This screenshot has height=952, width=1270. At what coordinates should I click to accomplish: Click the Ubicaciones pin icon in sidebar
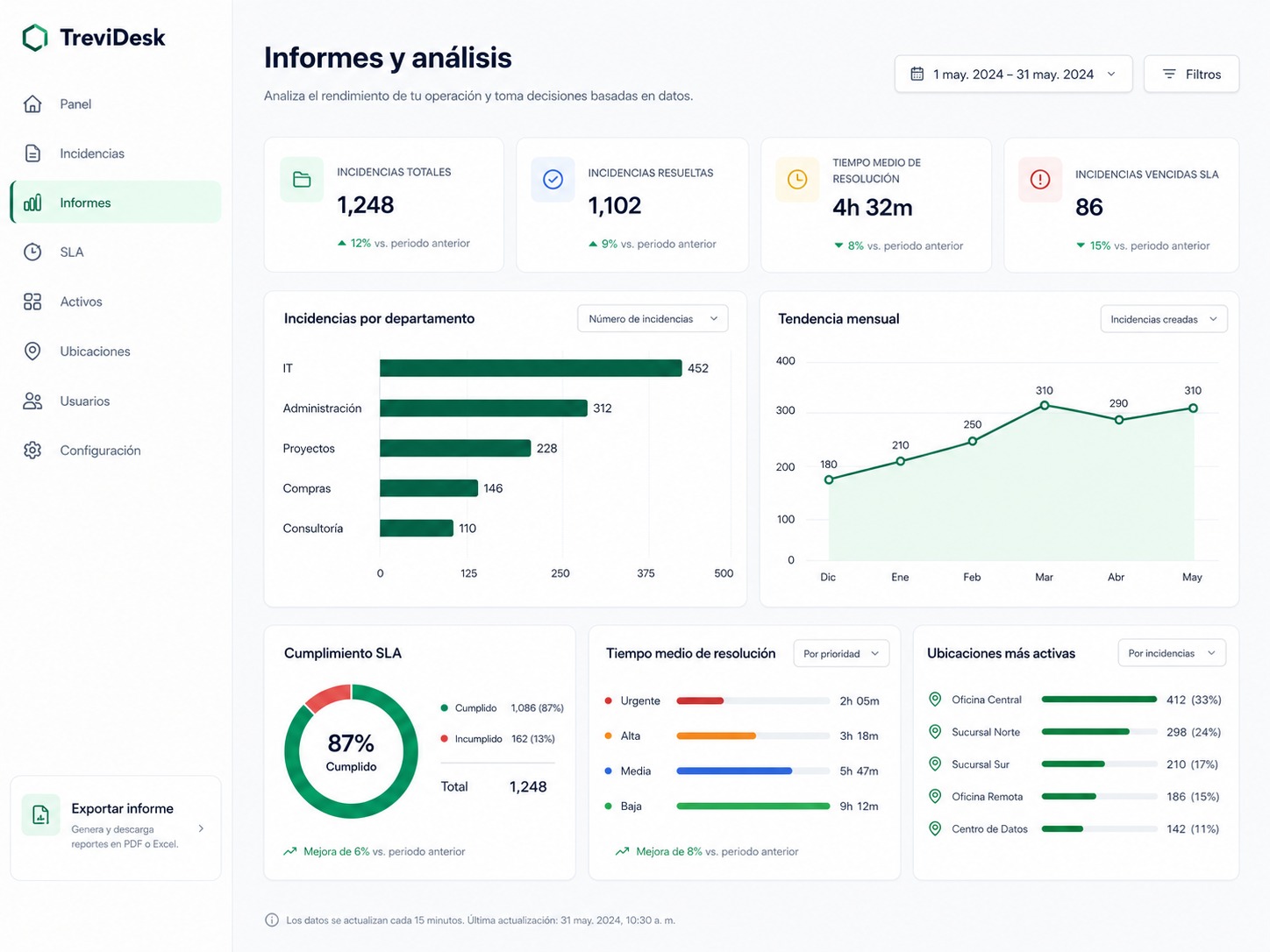(x=32, y=352)
